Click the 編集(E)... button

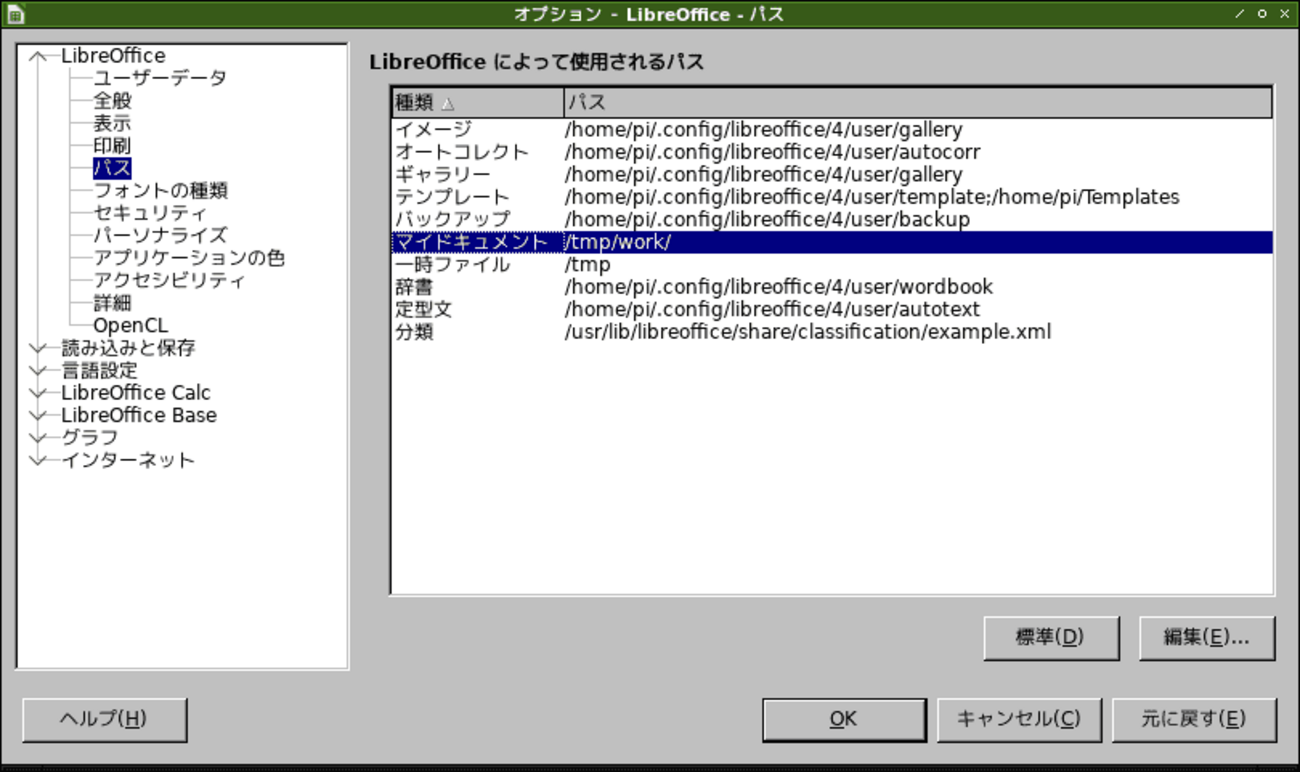(1207, 637)
